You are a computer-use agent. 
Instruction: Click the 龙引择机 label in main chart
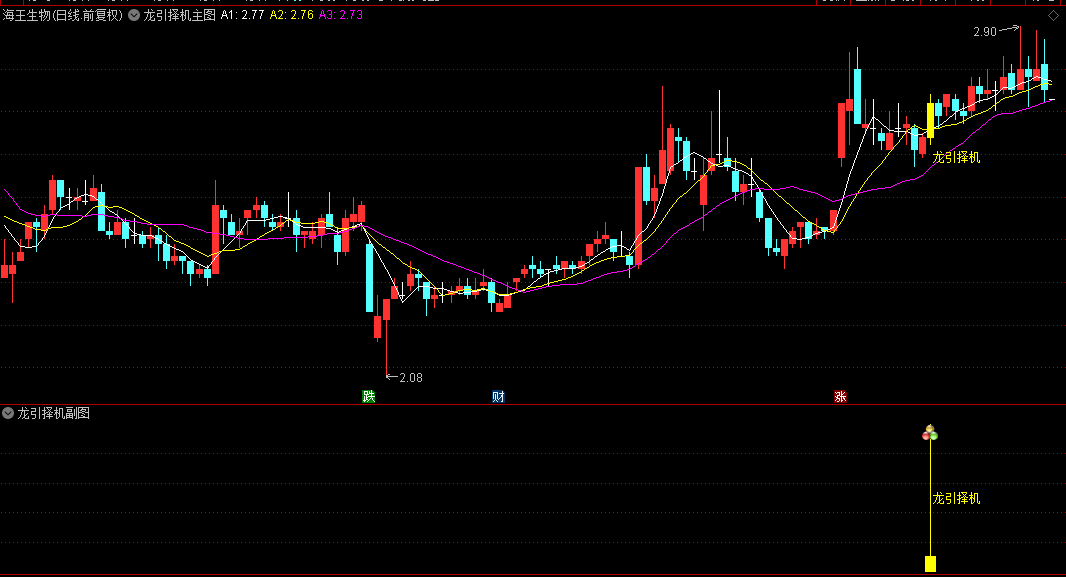(957, 158)
